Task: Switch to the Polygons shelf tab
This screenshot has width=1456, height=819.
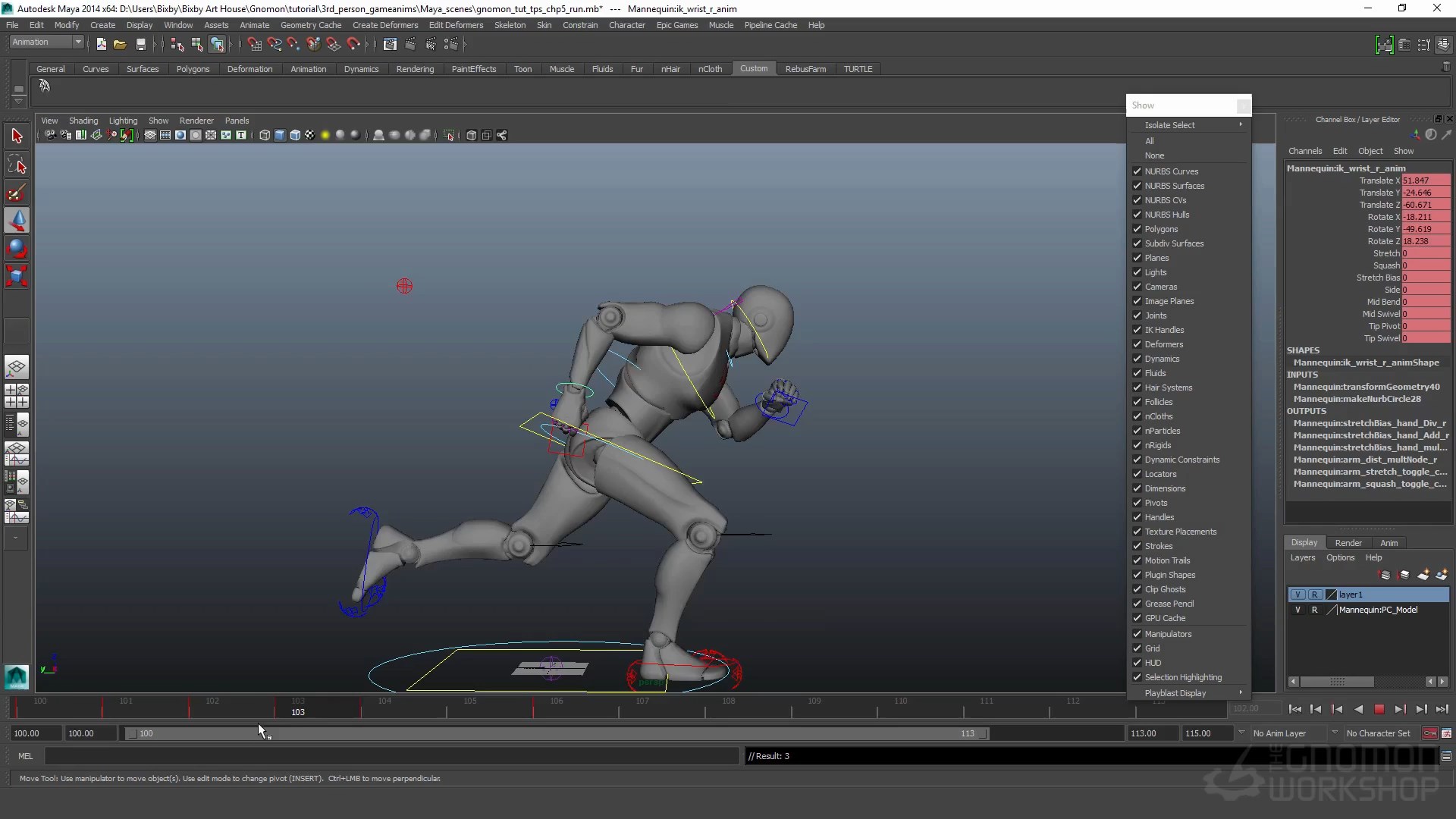Action: point(193,69)
